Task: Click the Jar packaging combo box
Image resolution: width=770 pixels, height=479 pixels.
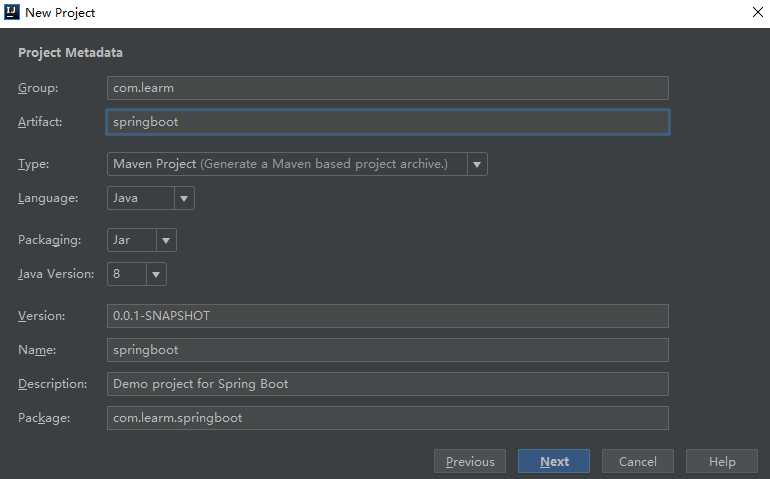Action: point(131,240)
